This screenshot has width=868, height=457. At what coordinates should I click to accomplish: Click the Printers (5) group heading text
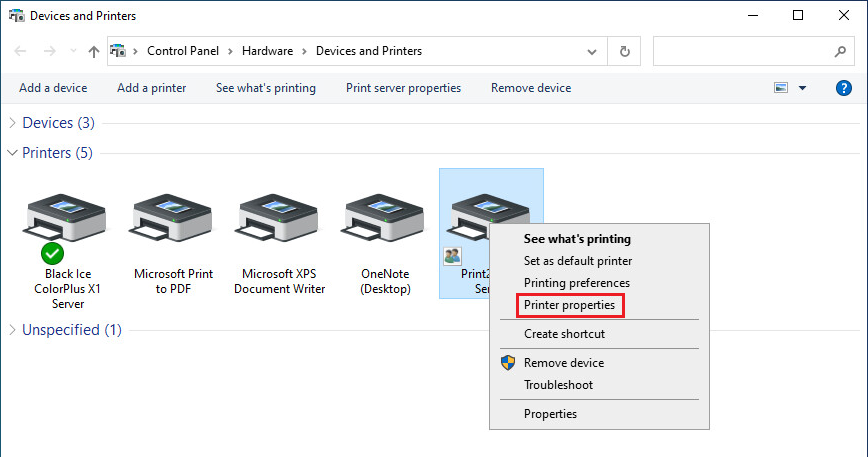[57, 153]
